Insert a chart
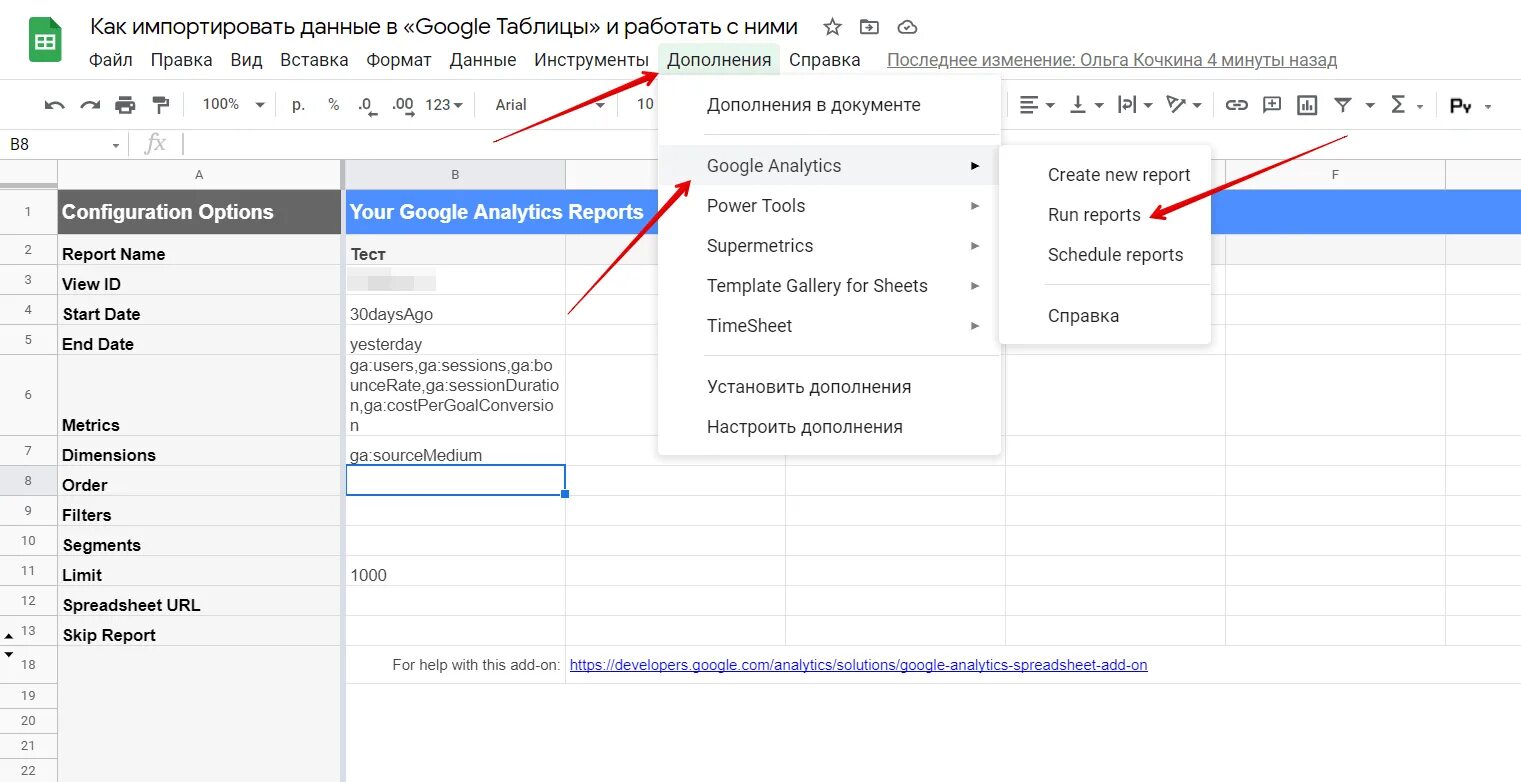The width and height of the screenshot is (1521, 782). click(x=1307, y=105)
